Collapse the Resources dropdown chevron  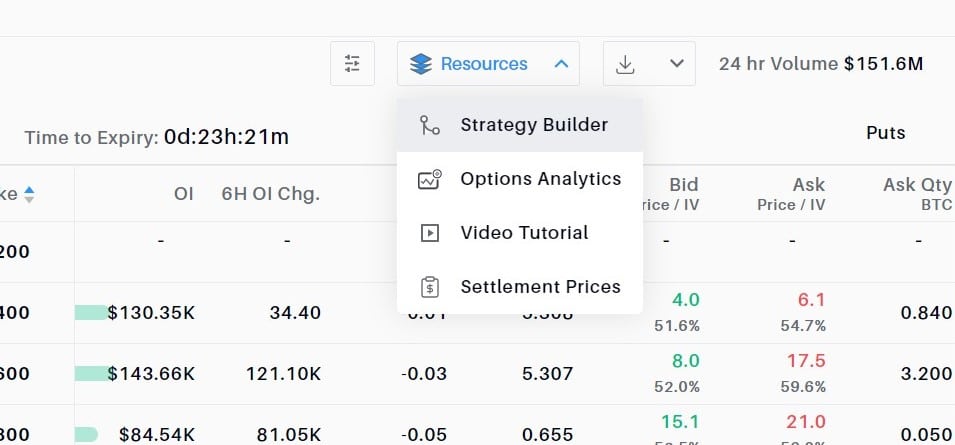(561, 64)
